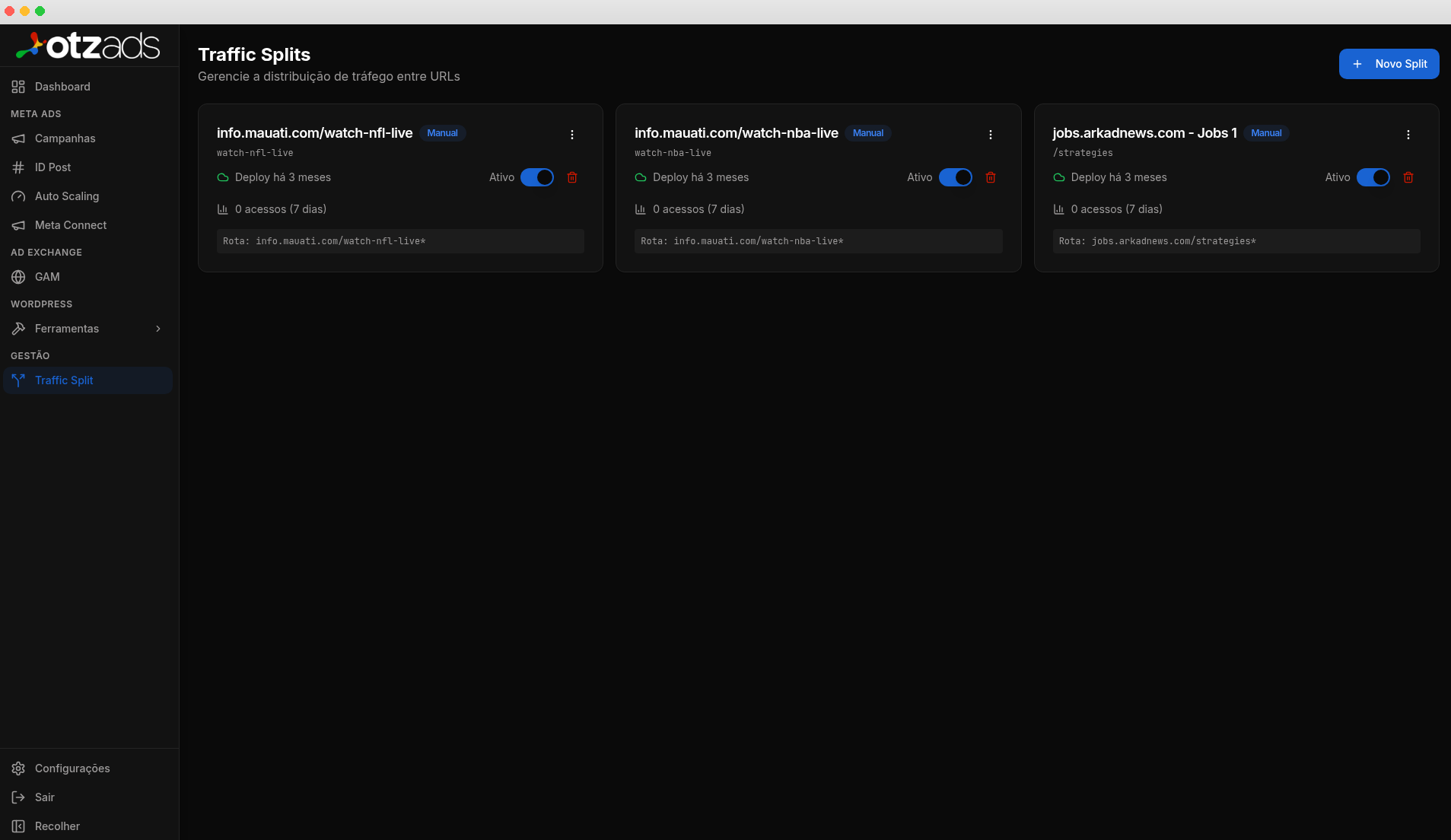Screen dimensions: 1451x840
Task: Open Ferramentas under WordPress
Action: (x=88, y=329)
